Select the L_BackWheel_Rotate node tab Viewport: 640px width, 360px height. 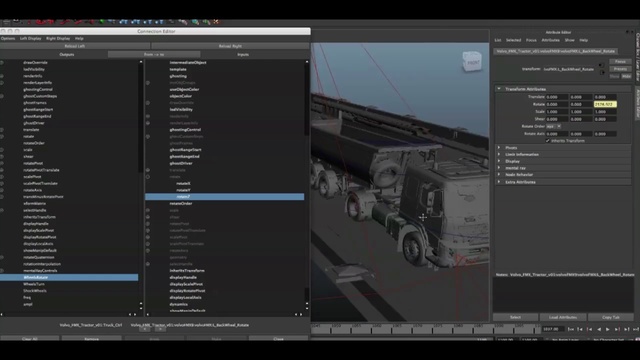pos(556,51)
